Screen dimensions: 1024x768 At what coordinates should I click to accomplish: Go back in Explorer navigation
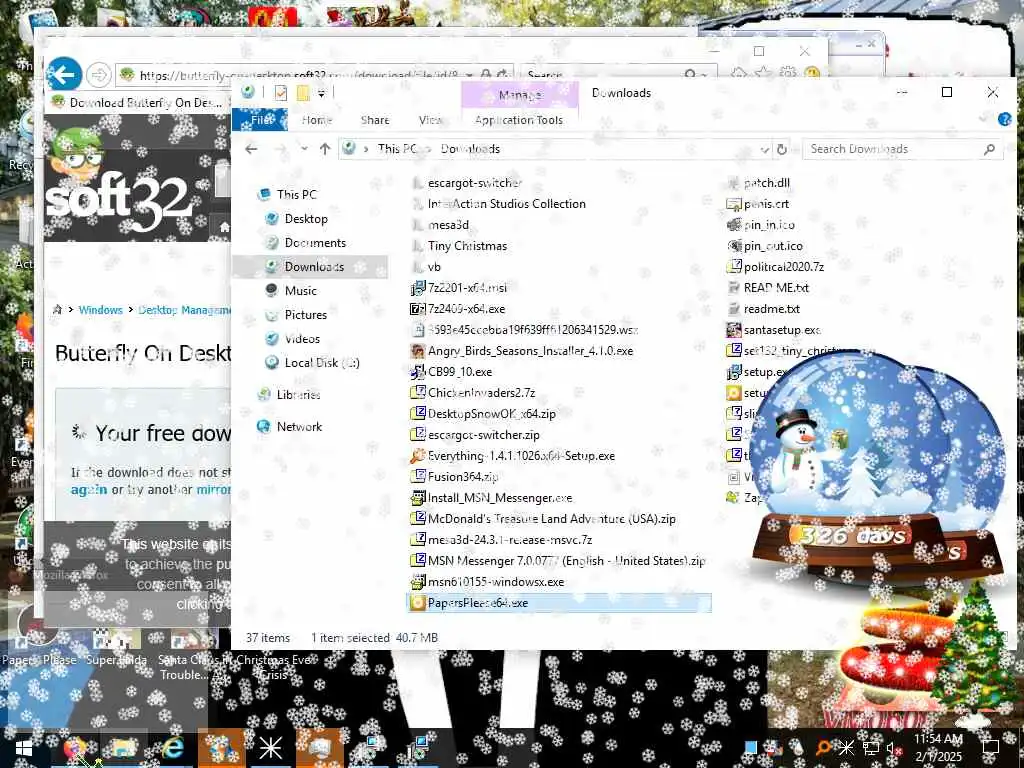tap(251, 149)
